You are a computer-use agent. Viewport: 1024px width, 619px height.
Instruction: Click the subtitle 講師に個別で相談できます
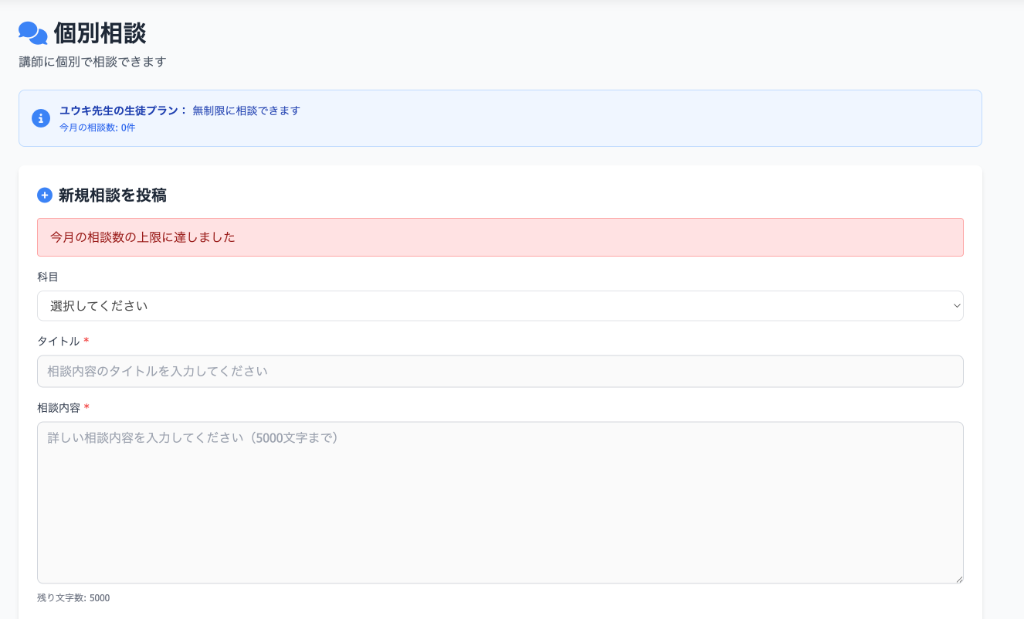[92, 62]
